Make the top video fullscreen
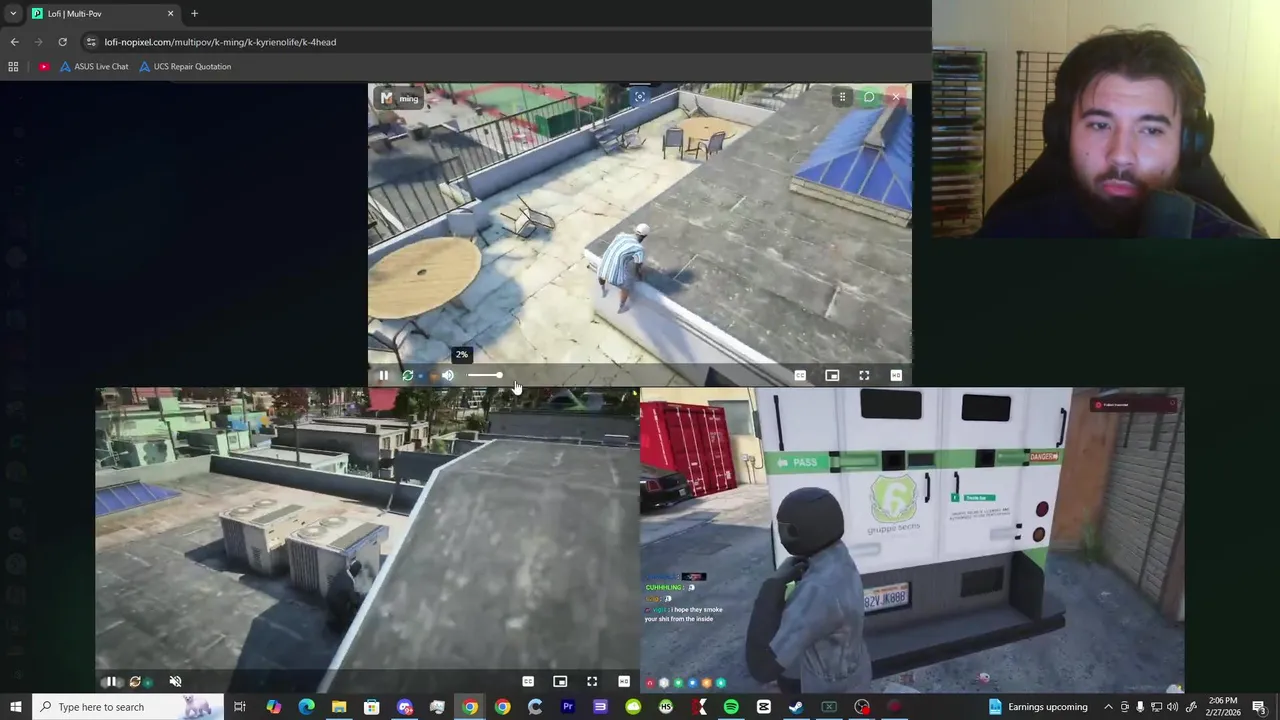Image resolution: width=1280 pixels, height=720 pixels. [864, 375]
